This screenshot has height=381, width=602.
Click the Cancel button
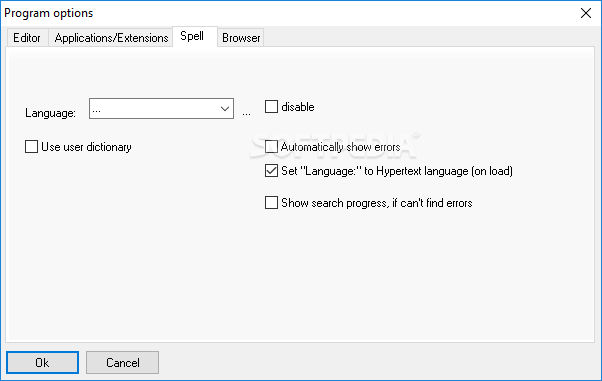point(122,362)
